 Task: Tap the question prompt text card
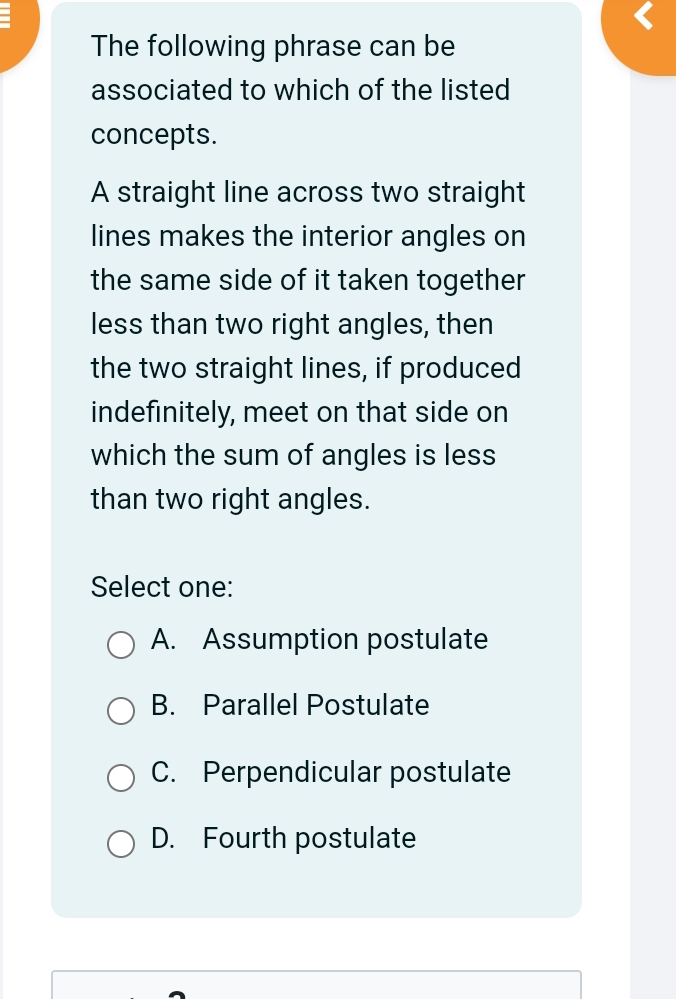pos(300,90)
